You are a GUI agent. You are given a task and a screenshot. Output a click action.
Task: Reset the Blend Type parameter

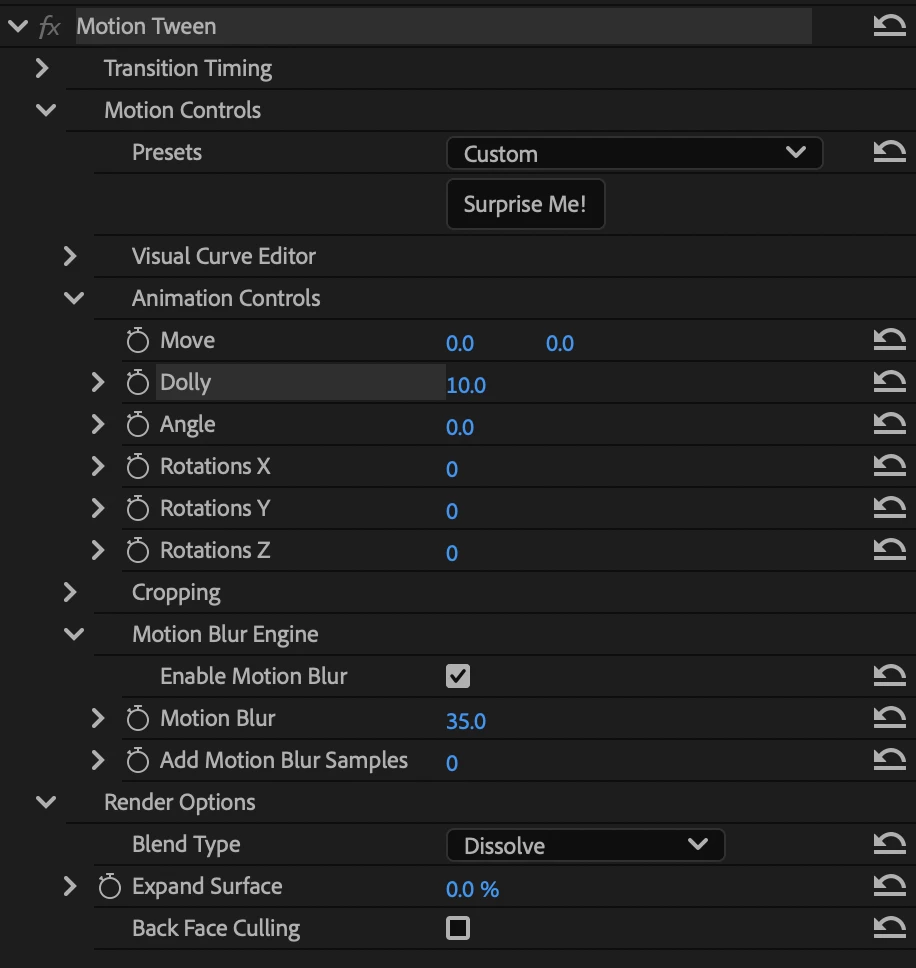tap(889, 843)
